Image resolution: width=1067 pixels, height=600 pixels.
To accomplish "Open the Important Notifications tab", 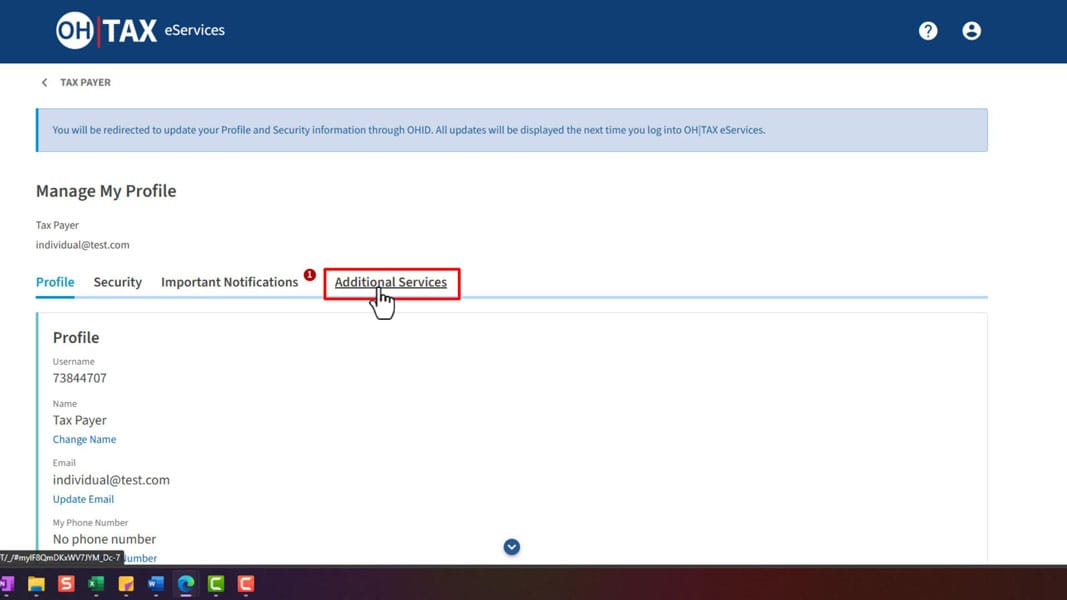I will 229,282.
